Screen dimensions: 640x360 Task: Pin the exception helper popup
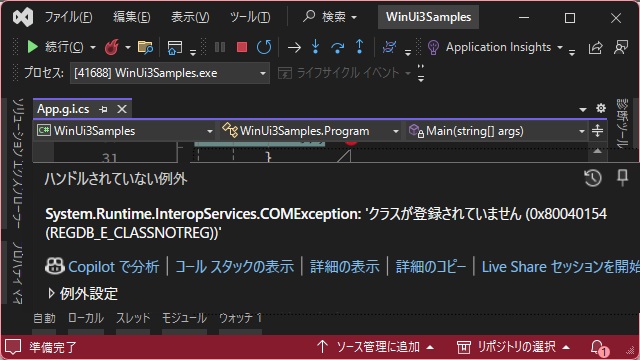[x=622, y=178]
